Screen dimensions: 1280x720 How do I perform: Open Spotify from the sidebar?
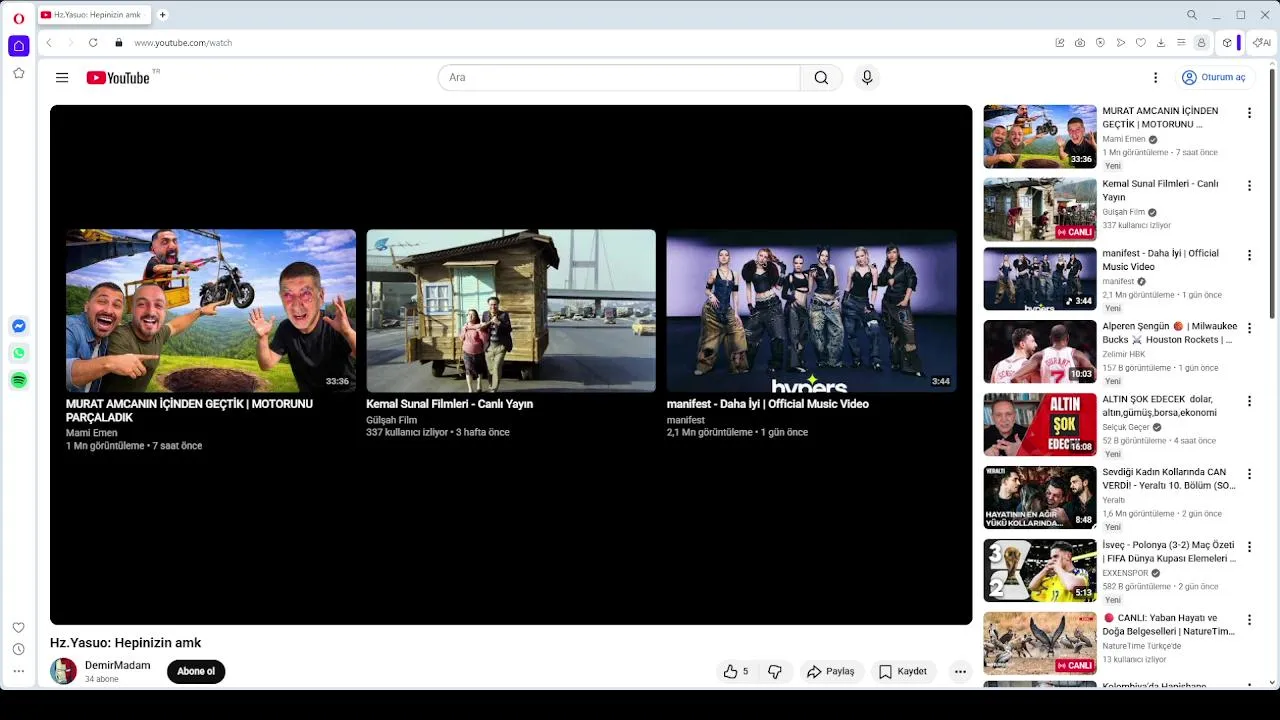coord(18,380)
